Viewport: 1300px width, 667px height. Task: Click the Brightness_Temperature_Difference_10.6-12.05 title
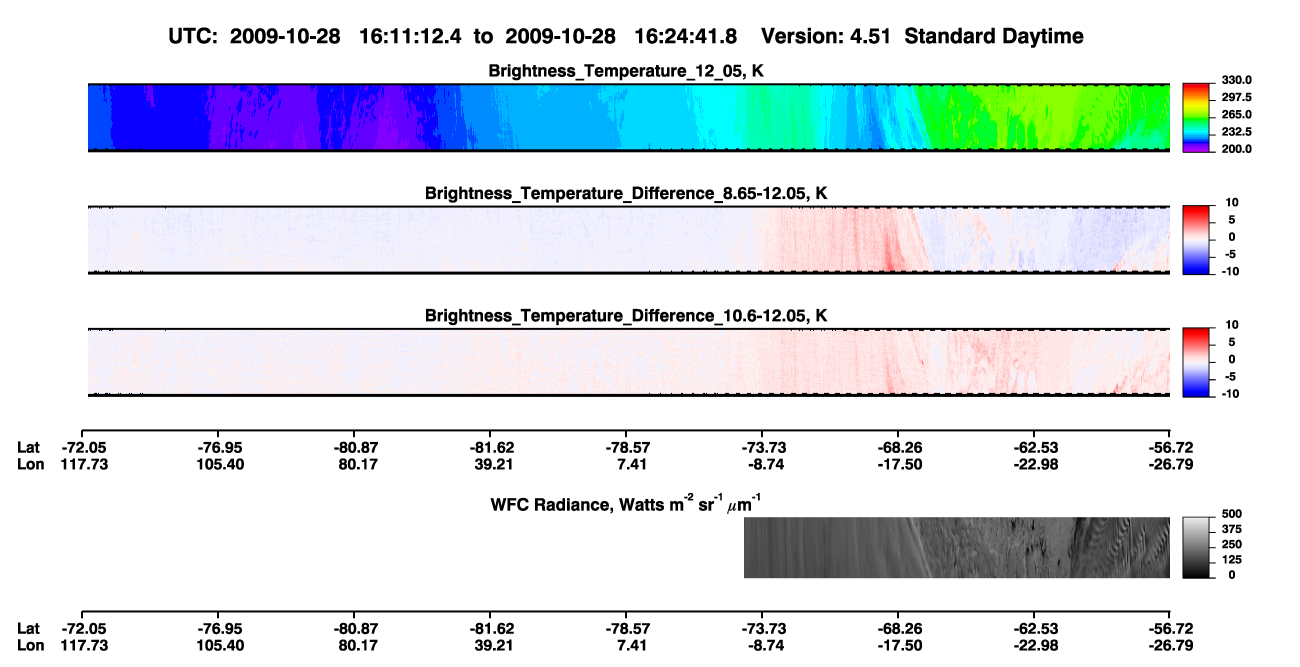pyautogui.click(x=627, y=316)
